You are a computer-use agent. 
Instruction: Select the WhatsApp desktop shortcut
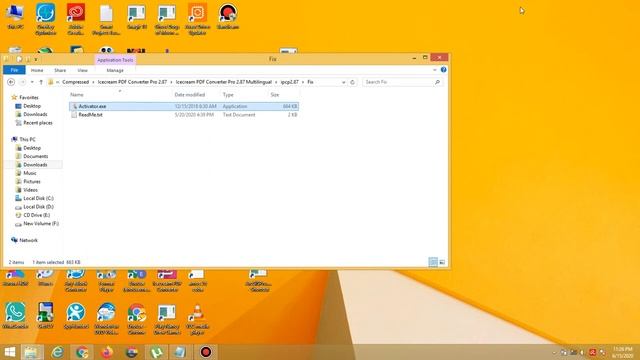pos(16,316)
